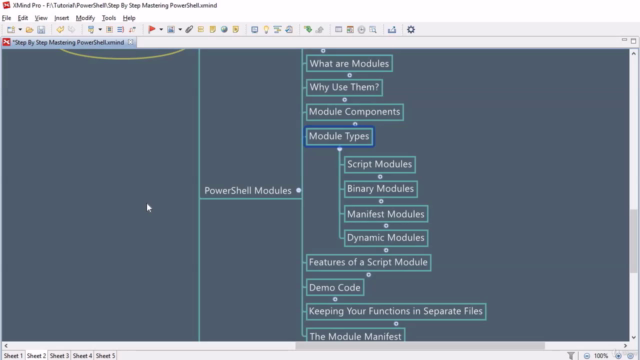Click the Boundary toolbar icon

(109, 29)
